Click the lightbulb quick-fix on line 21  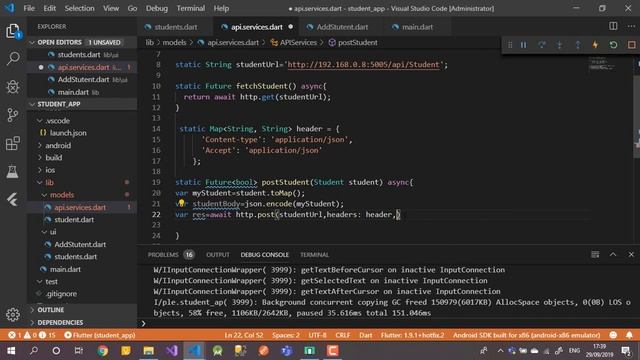click(x=182, y=203)
